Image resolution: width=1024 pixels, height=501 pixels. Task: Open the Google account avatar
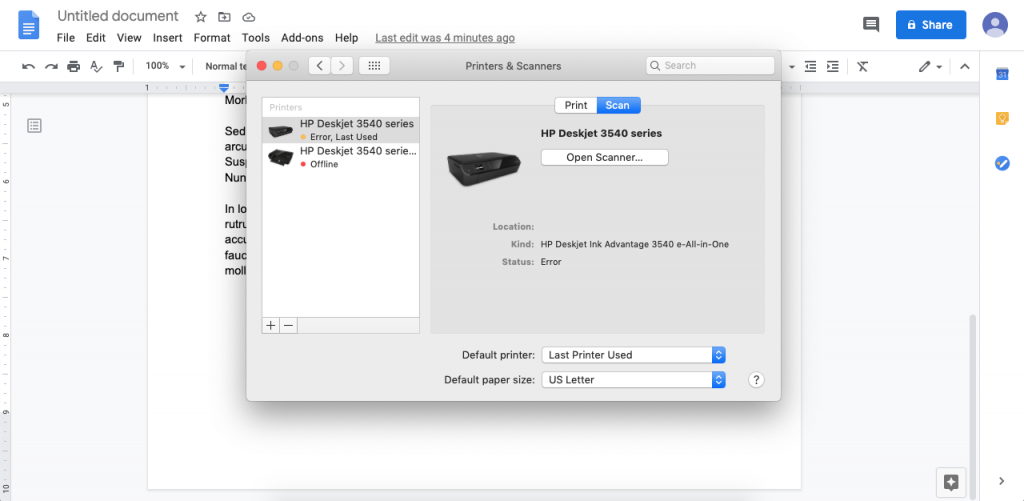[995, 25]
